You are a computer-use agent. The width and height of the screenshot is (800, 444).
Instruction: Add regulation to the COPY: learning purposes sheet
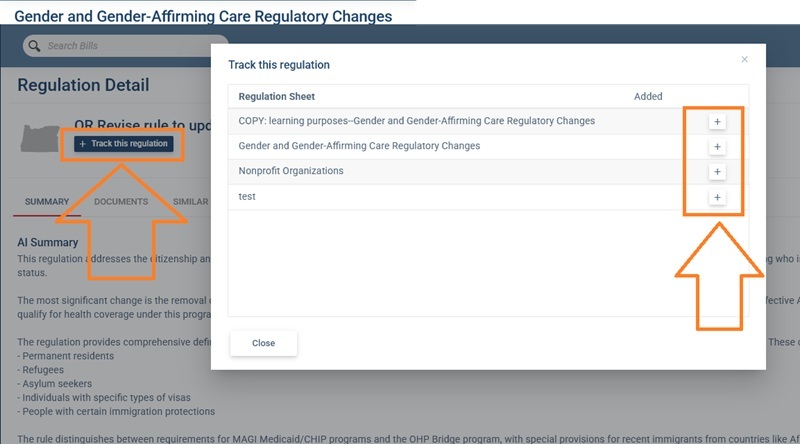coord(717,121)
